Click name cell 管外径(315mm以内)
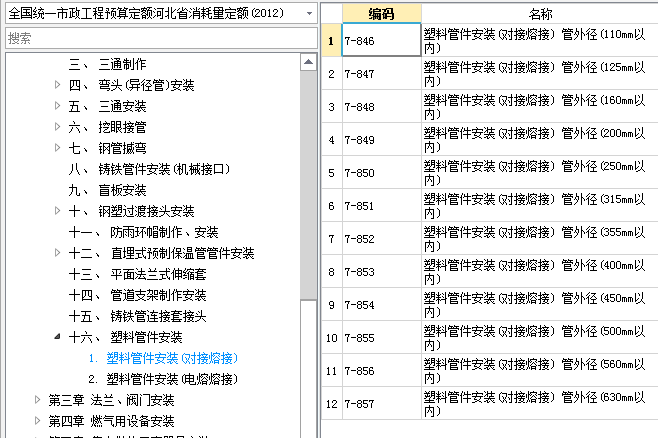The width and height of the screenshot is (658, 438). 540,206
